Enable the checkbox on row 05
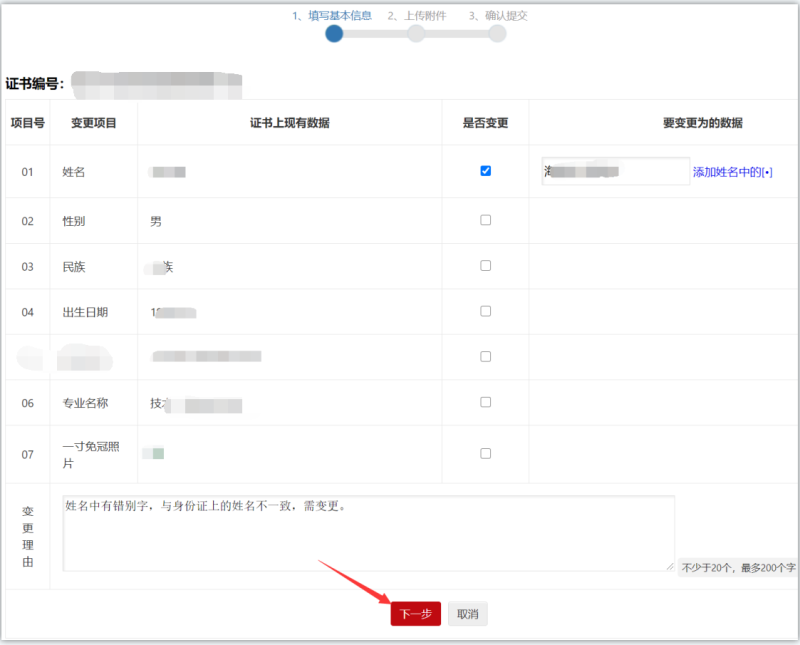Viewport: 800px width, 645px height. (x=485, y=355)
